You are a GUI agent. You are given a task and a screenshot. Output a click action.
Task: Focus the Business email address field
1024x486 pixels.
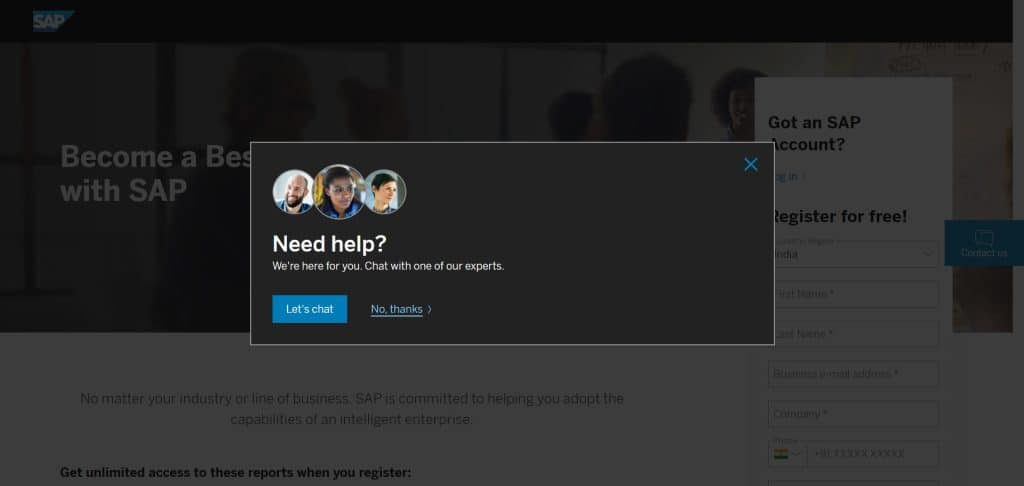[854, 374]
